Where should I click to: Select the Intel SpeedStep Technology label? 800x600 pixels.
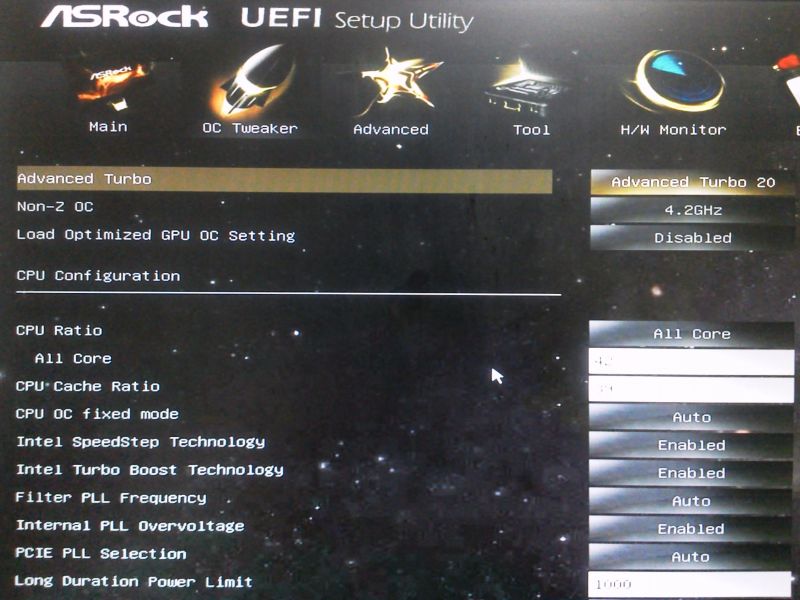[x=141, y=442]
